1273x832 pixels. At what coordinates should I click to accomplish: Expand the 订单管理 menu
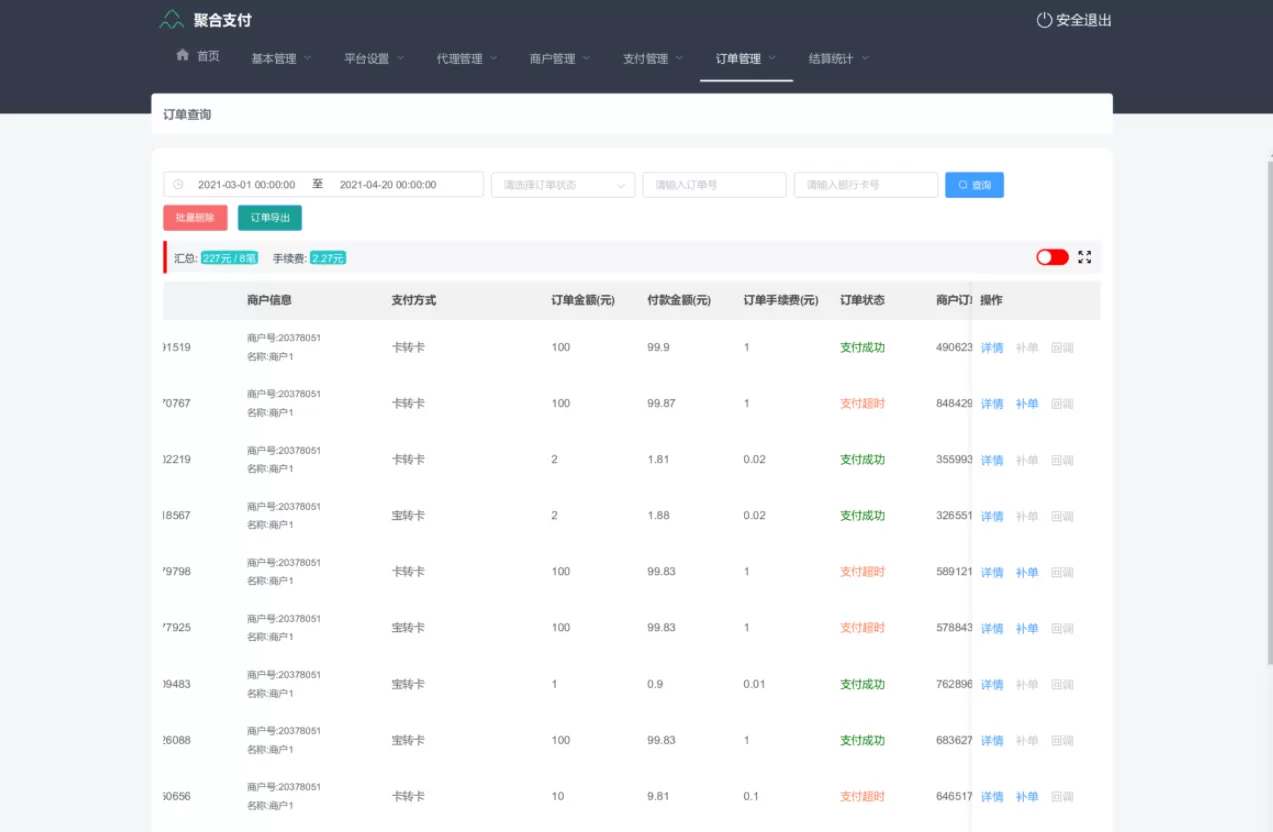tap(740, 58)
